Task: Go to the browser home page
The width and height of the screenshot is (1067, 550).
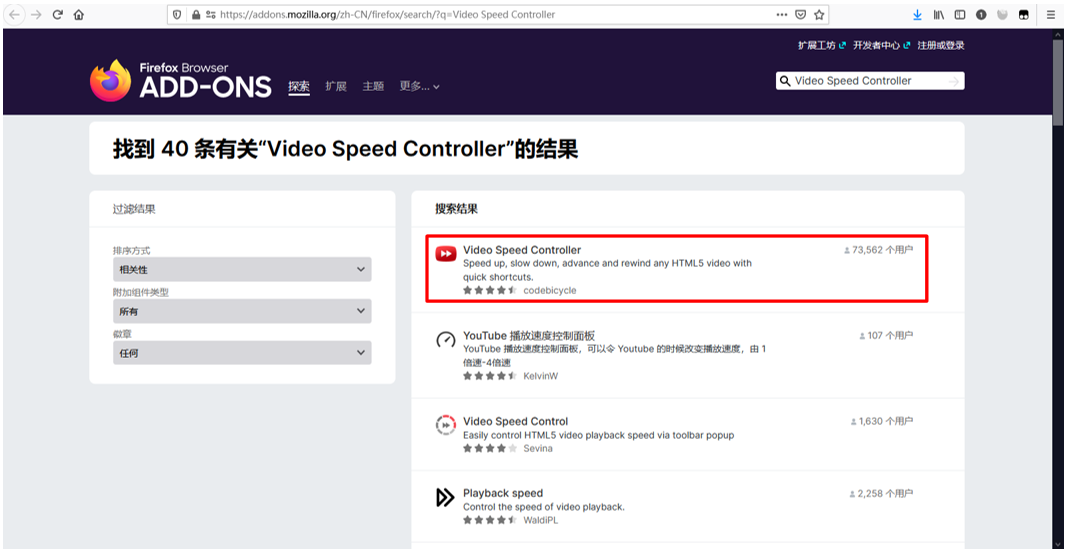Action: tap(79, 14)
